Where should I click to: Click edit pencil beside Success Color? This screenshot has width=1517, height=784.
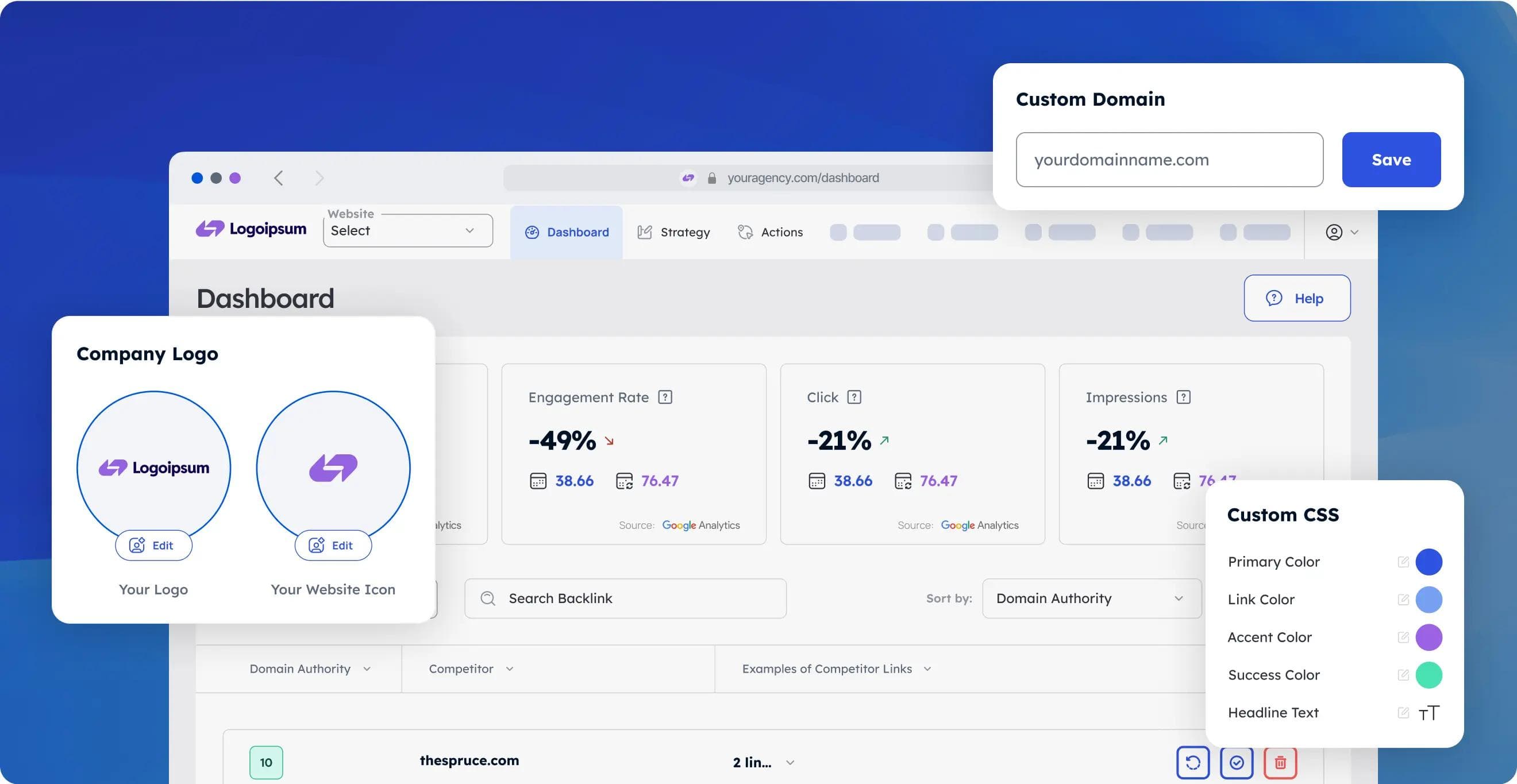point(1403,675)
